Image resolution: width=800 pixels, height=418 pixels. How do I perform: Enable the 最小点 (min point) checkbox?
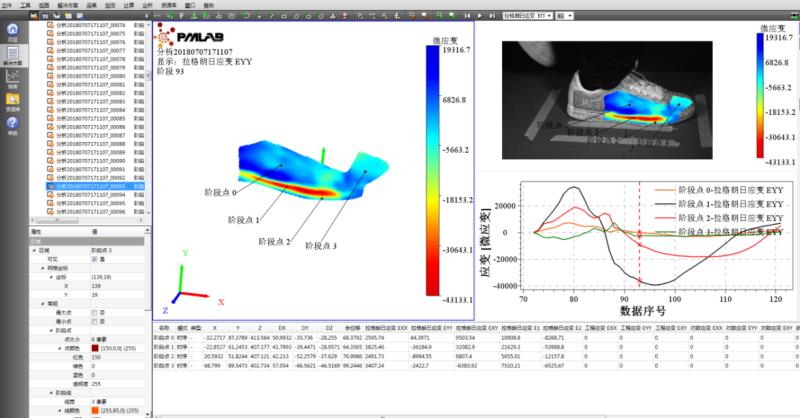(92, 321)
